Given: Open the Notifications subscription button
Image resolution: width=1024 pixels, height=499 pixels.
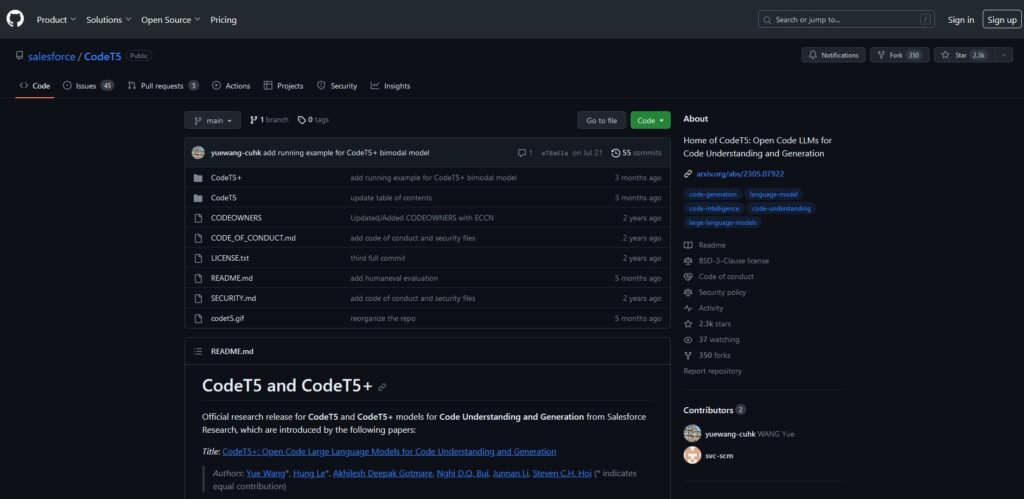Looking at the screenshot, I should pyautogui.click(x=833, y=55).
